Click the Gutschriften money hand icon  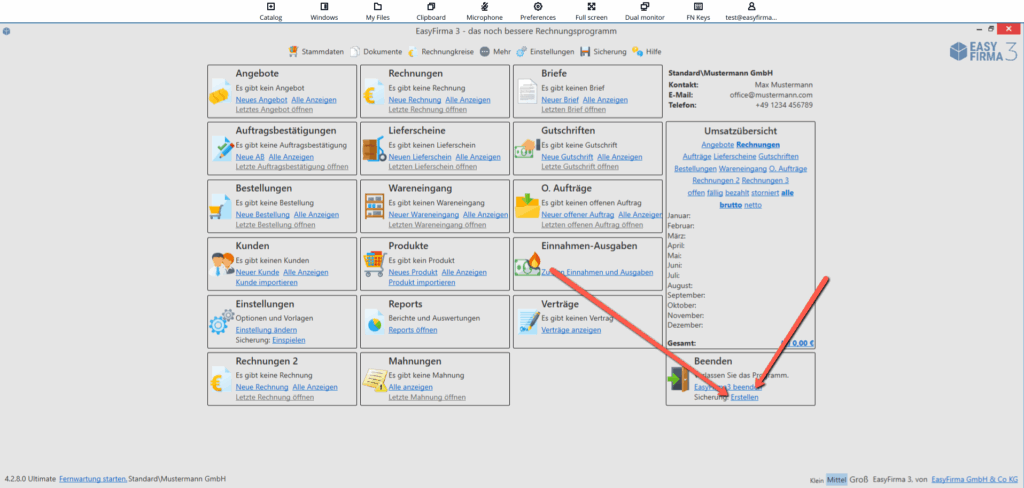[x=526, y=150]
